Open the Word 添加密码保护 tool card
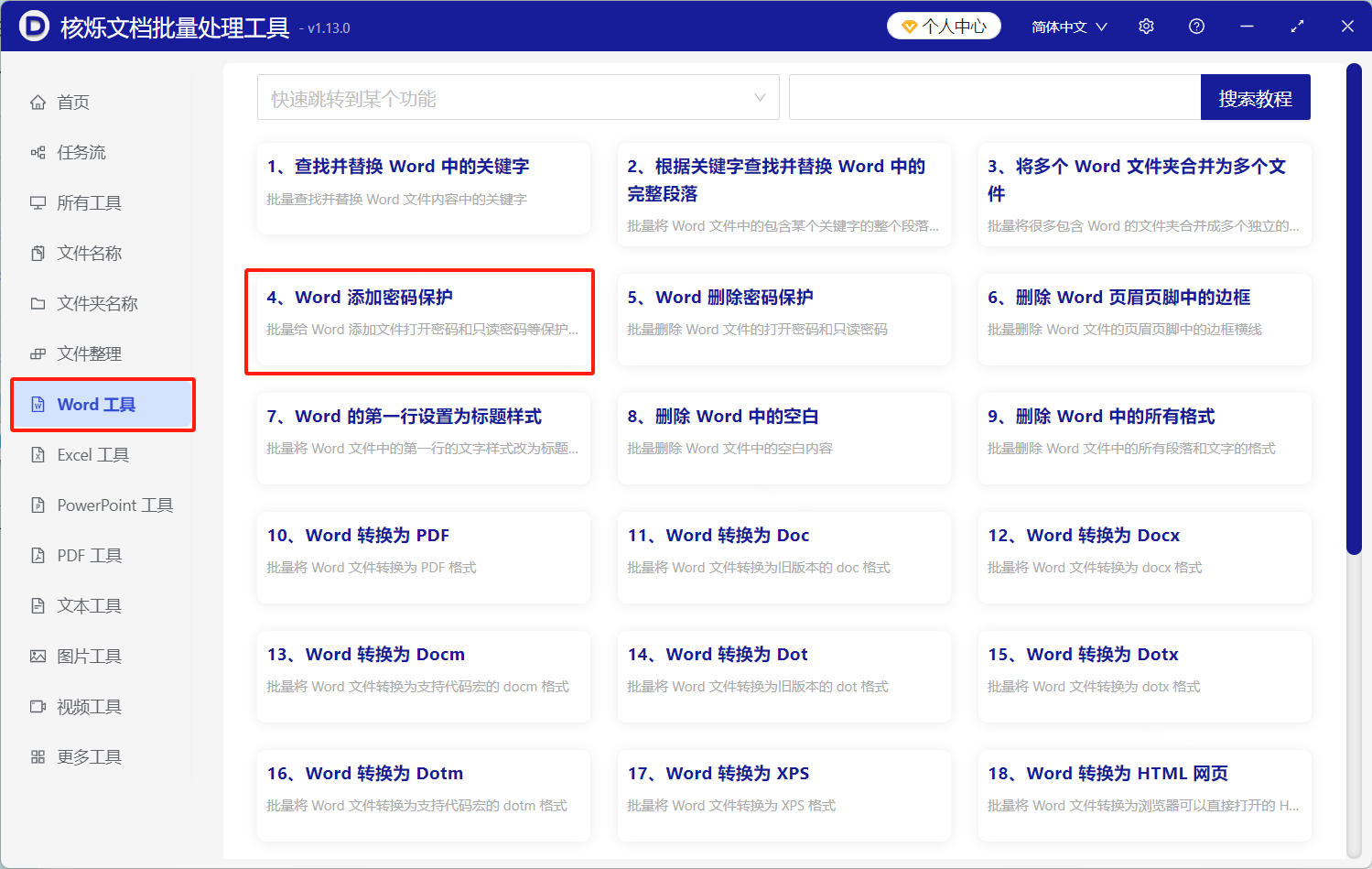 419,321
